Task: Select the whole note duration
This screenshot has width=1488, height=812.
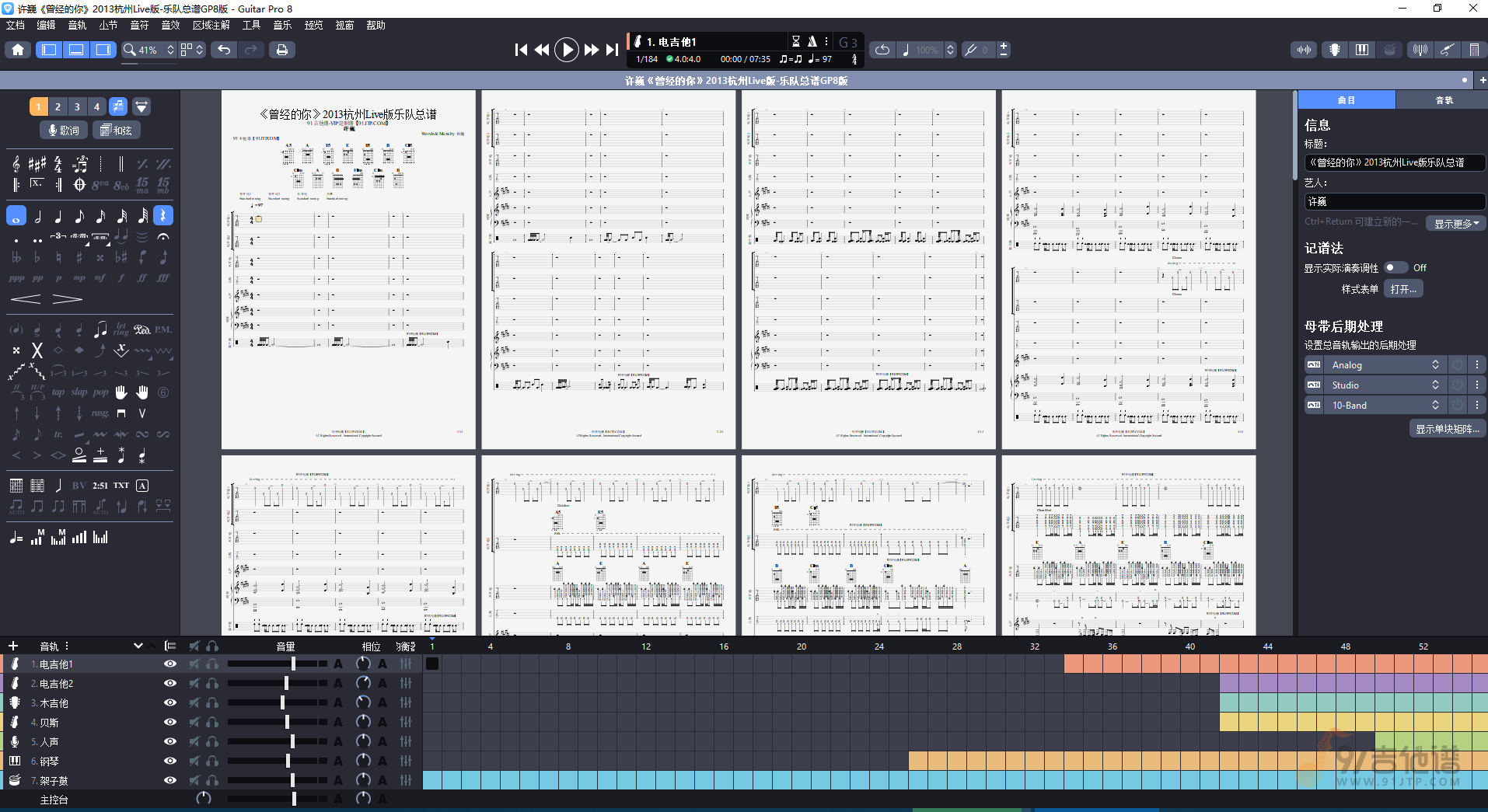Action: tap(16, 216)
